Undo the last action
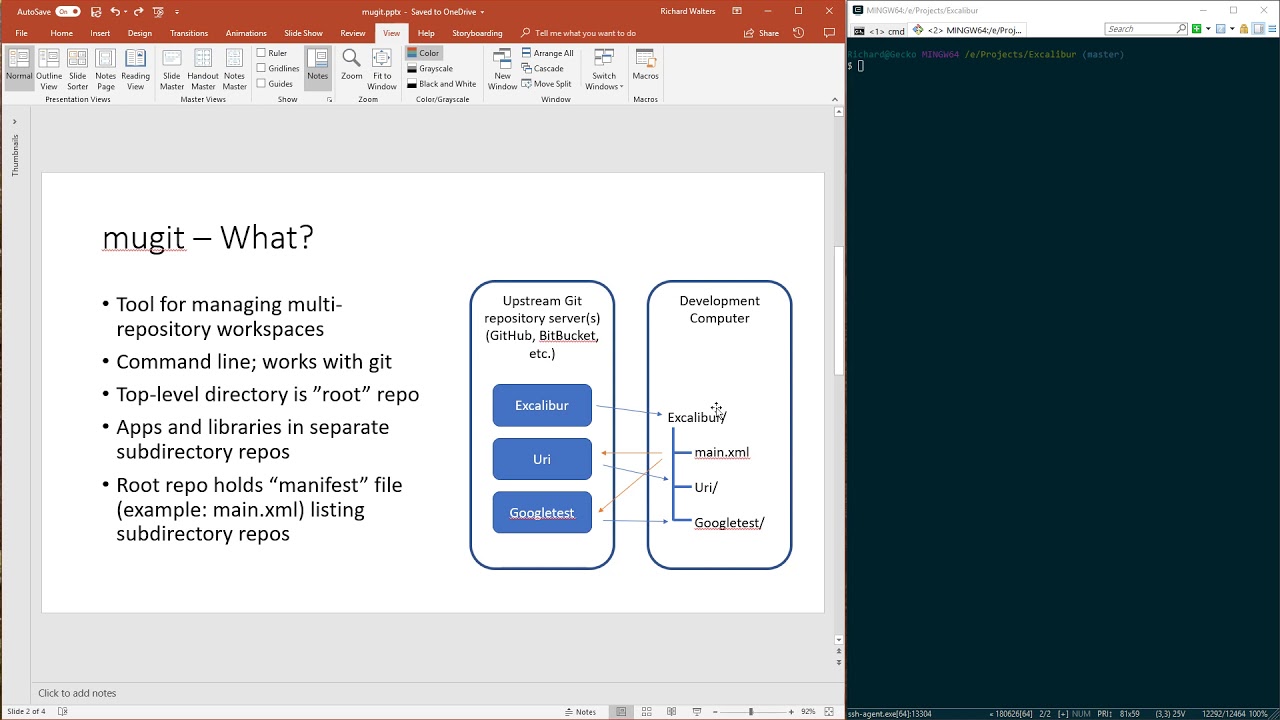 point(116,11)
